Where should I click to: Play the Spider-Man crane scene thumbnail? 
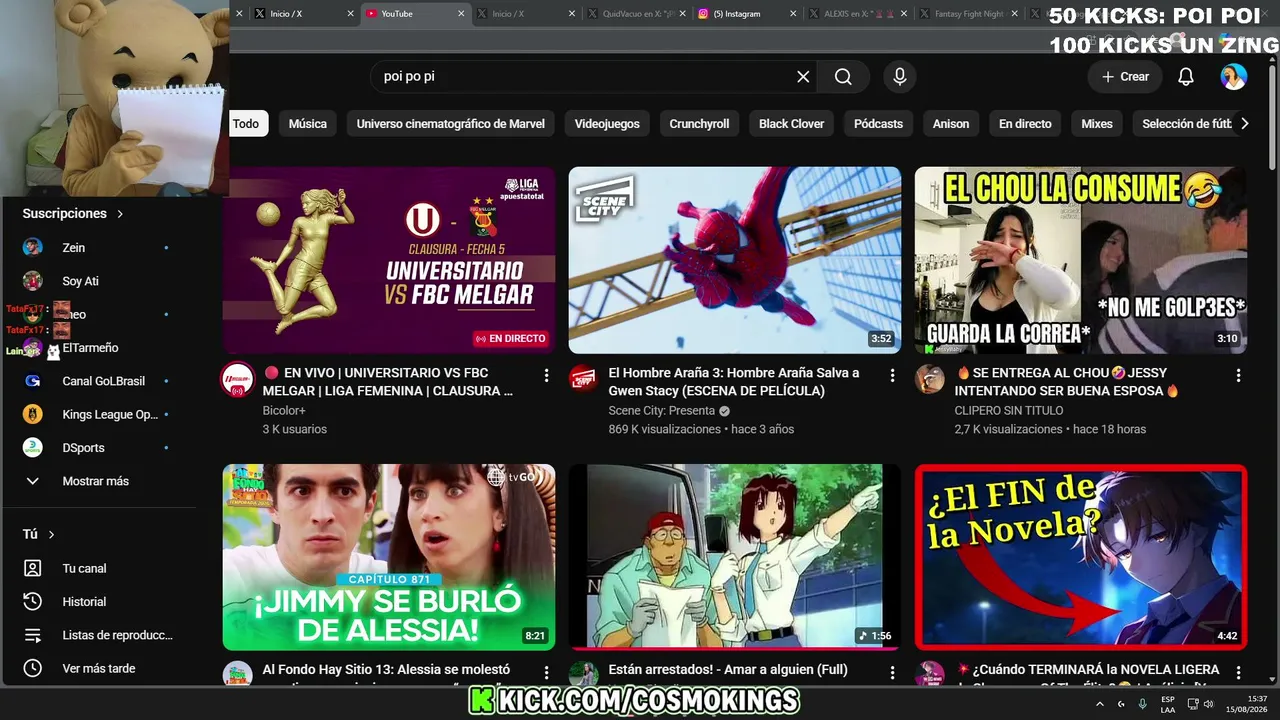735,260
